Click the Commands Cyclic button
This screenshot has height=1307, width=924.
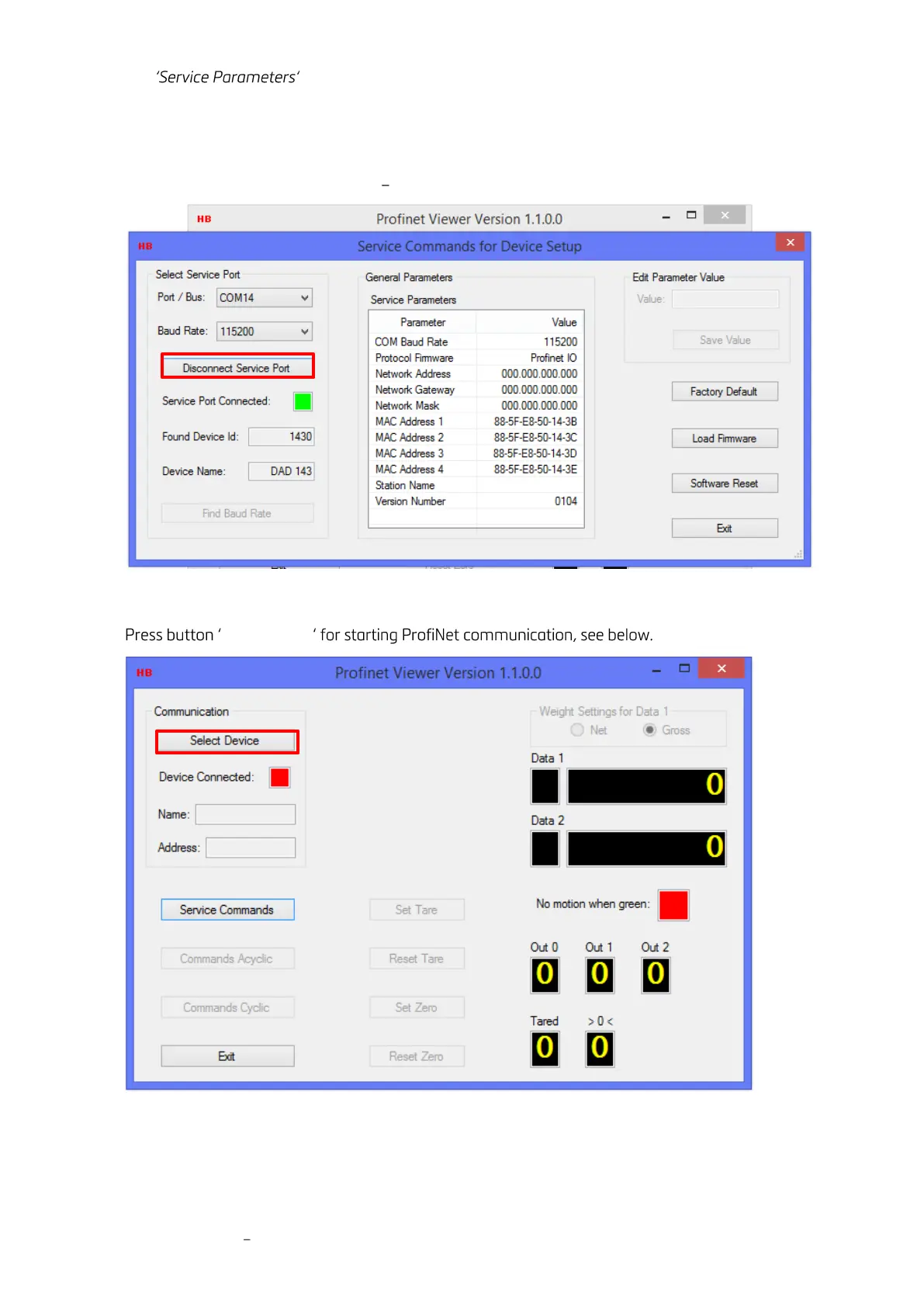click(227, 1007)
